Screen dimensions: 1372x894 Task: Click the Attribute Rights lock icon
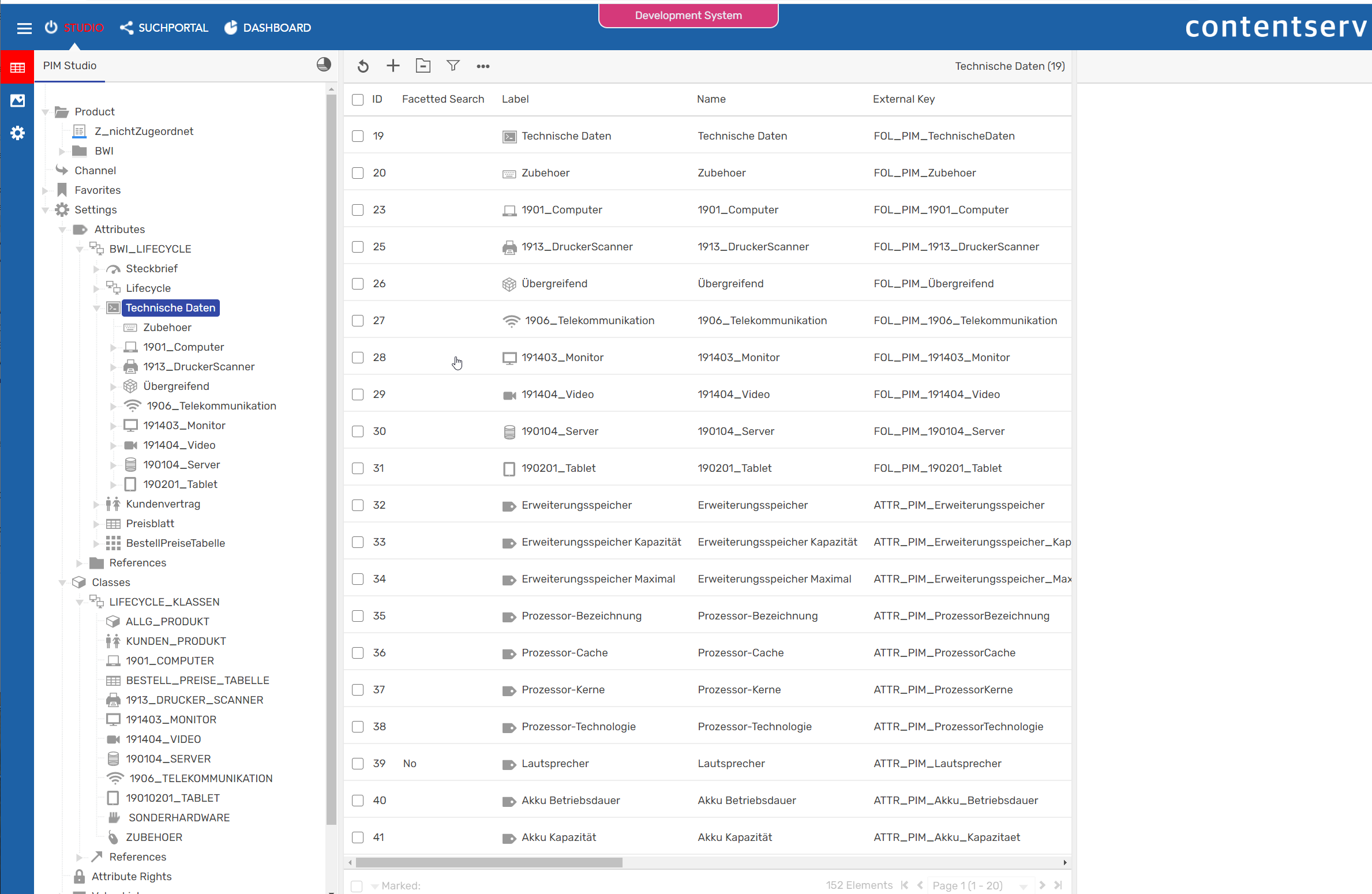tap(80, 877)
